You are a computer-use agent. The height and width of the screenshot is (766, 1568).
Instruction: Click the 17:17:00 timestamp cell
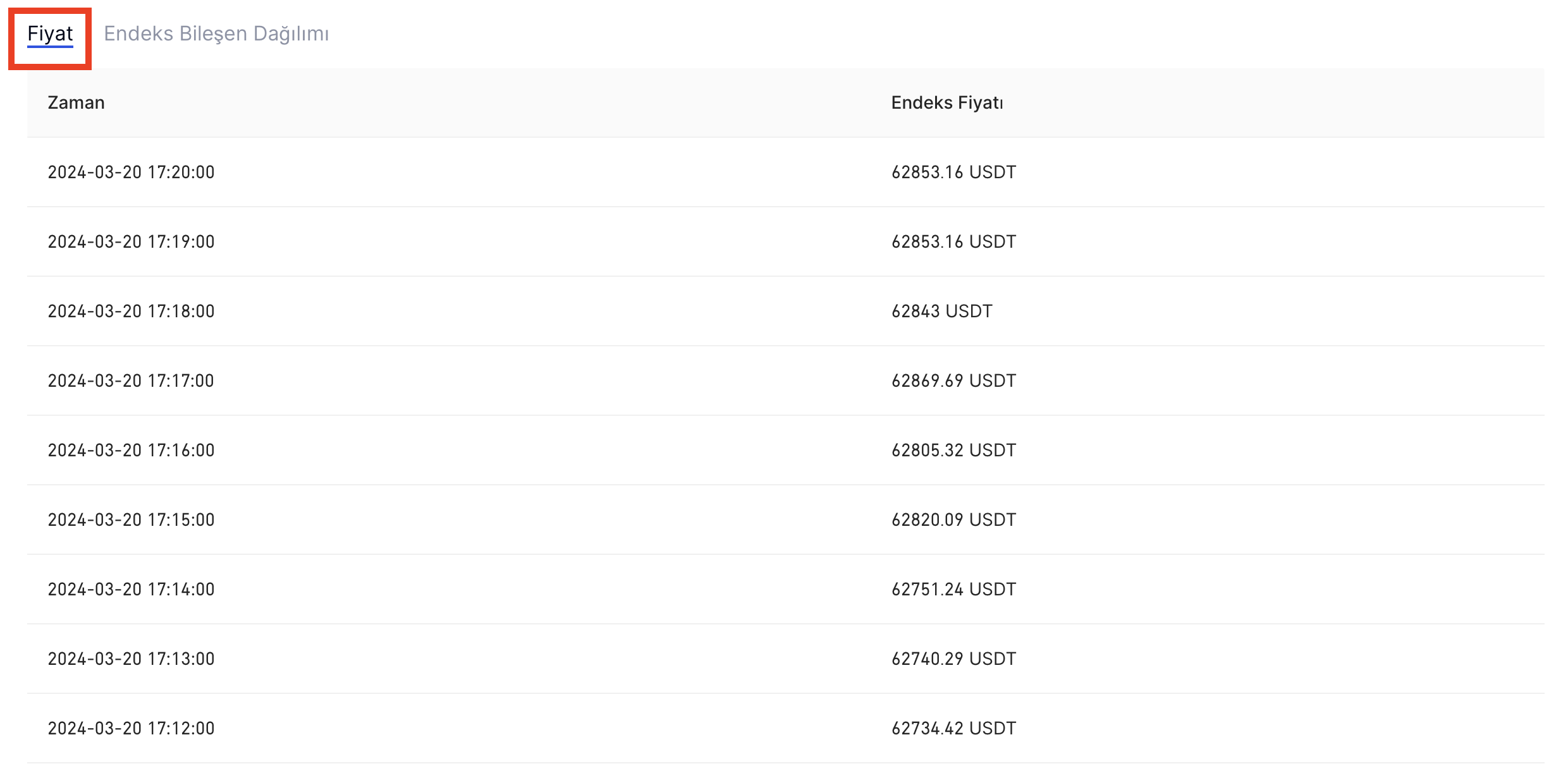click(x=131, y=381)
